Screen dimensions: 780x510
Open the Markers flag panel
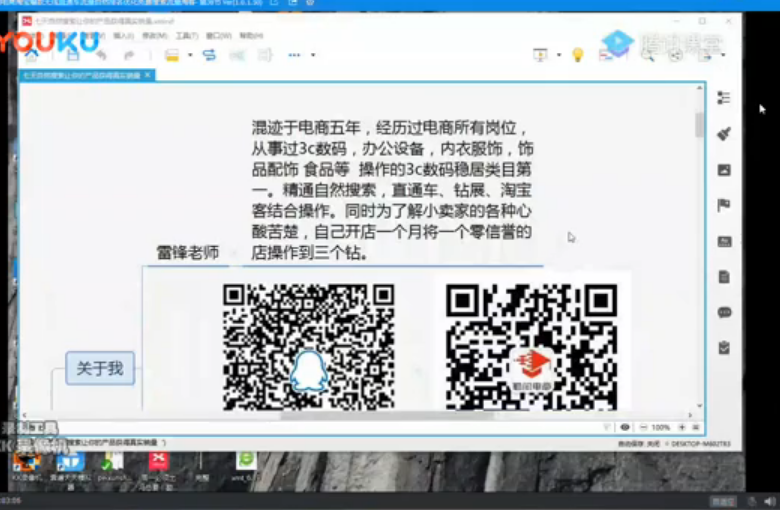click(x=724, y=205)
